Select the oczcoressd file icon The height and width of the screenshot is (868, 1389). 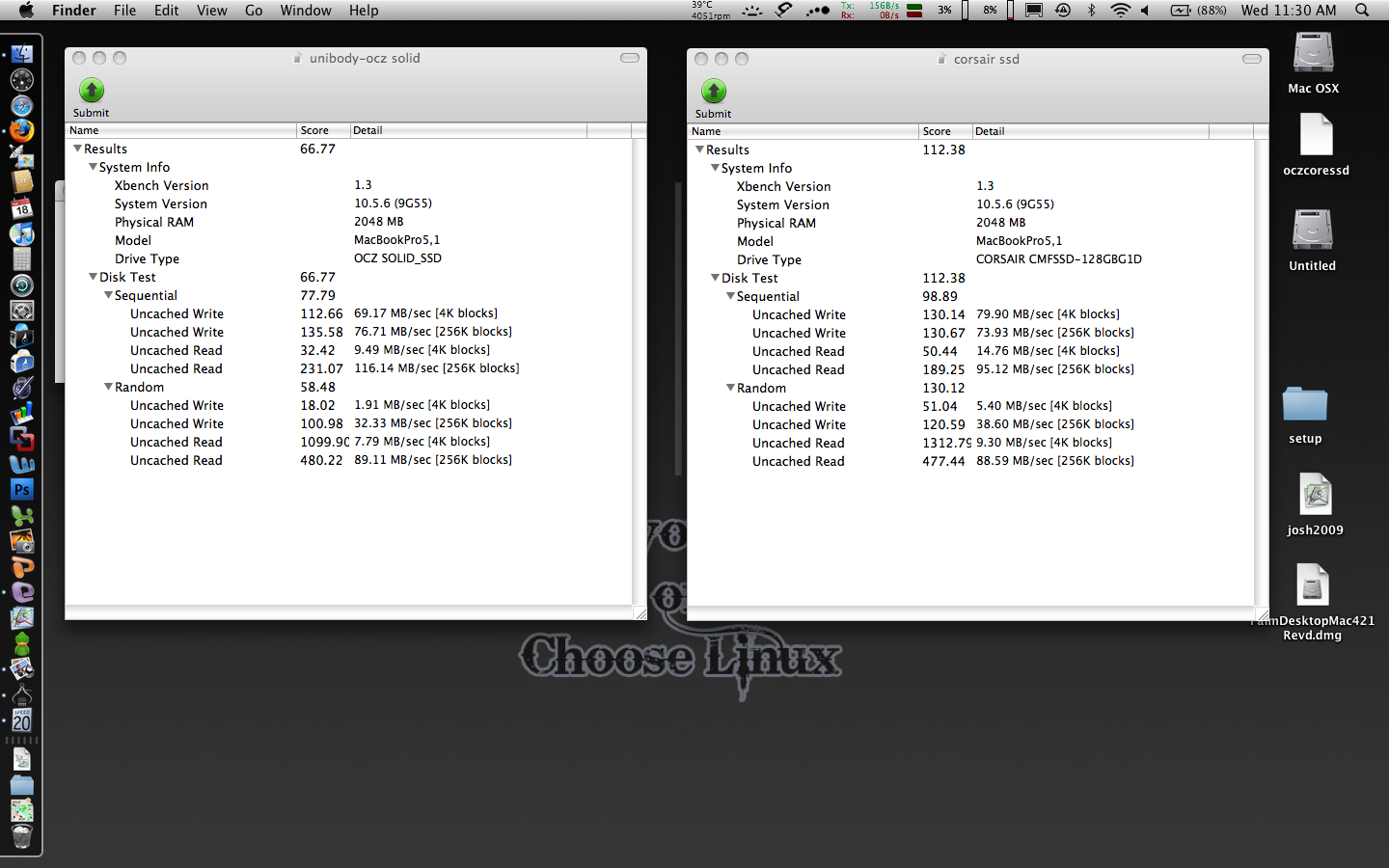point(1316,135)
